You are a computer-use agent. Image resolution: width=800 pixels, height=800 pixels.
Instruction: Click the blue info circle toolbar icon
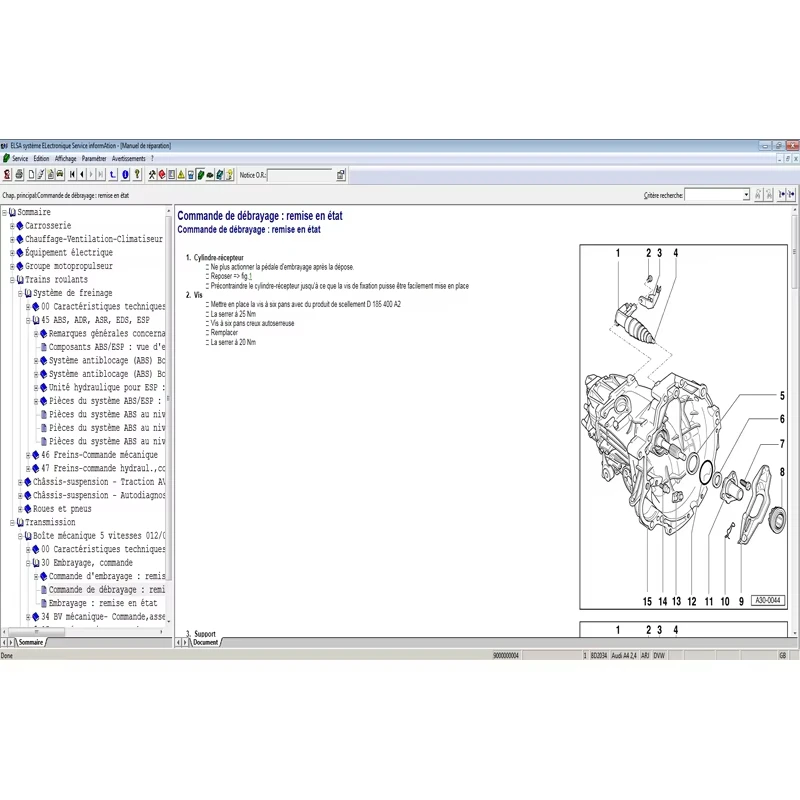pyautogui.click(x=126, y=175)
